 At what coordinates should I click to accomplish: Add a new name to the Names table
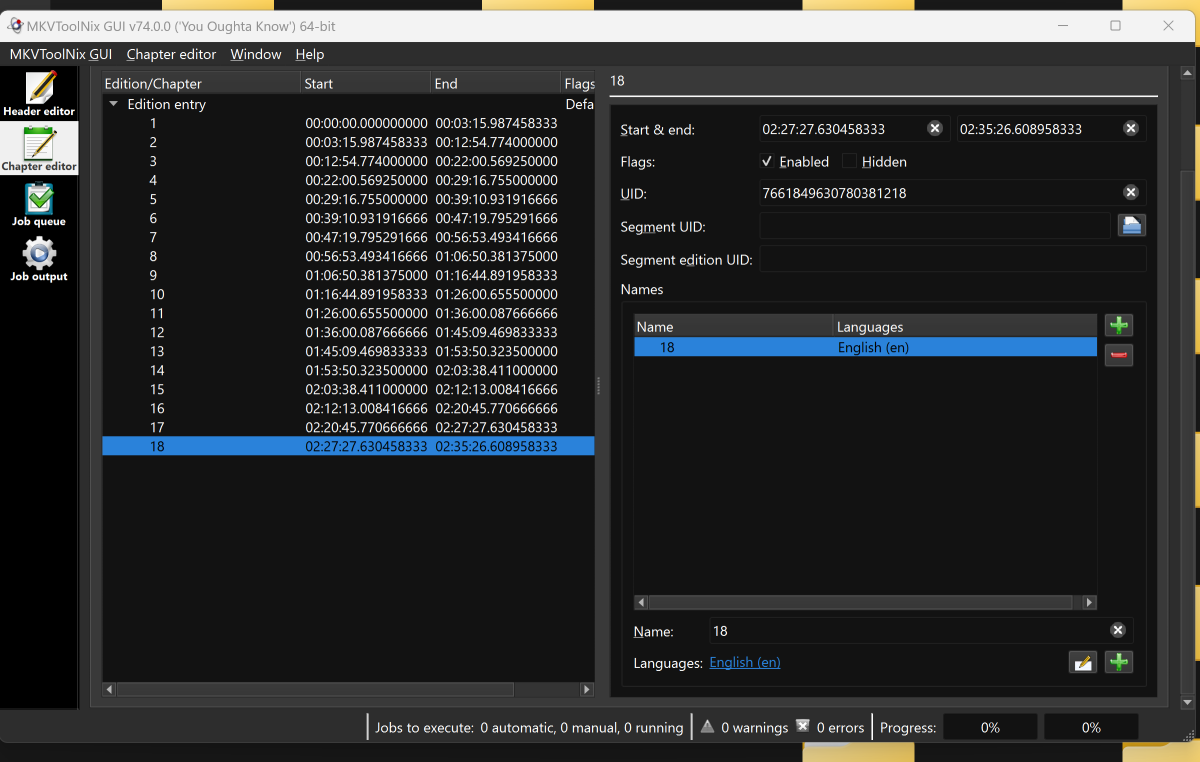(x=1118, y=324)
